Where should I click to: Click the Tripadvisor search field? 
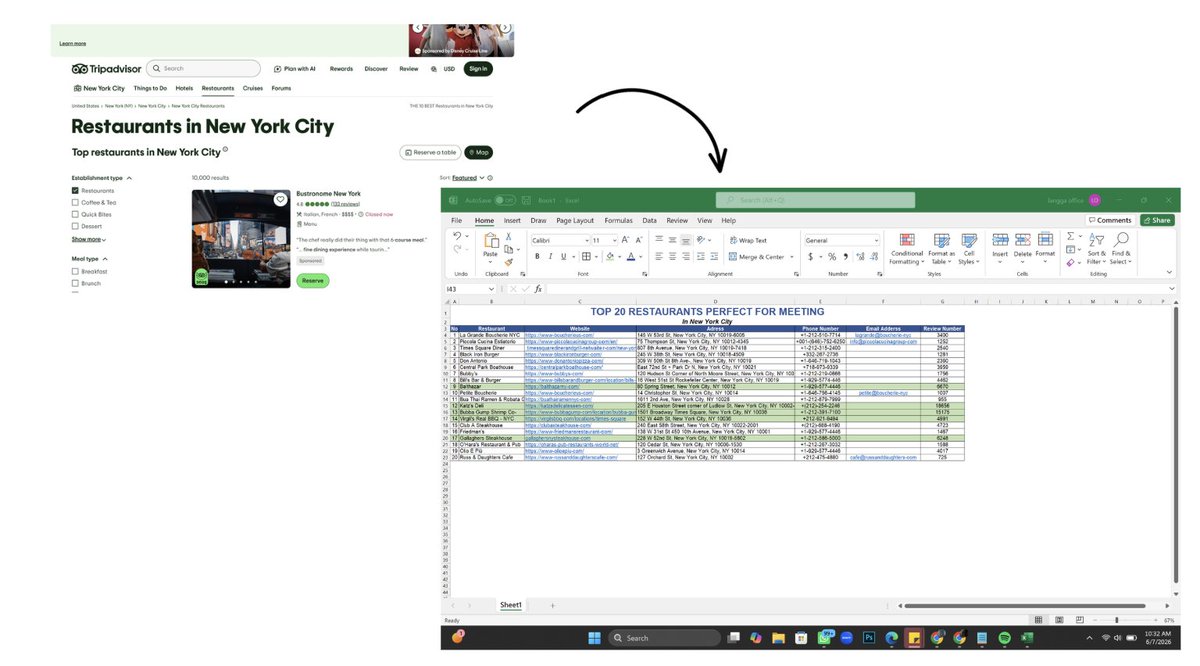(203, 69)
